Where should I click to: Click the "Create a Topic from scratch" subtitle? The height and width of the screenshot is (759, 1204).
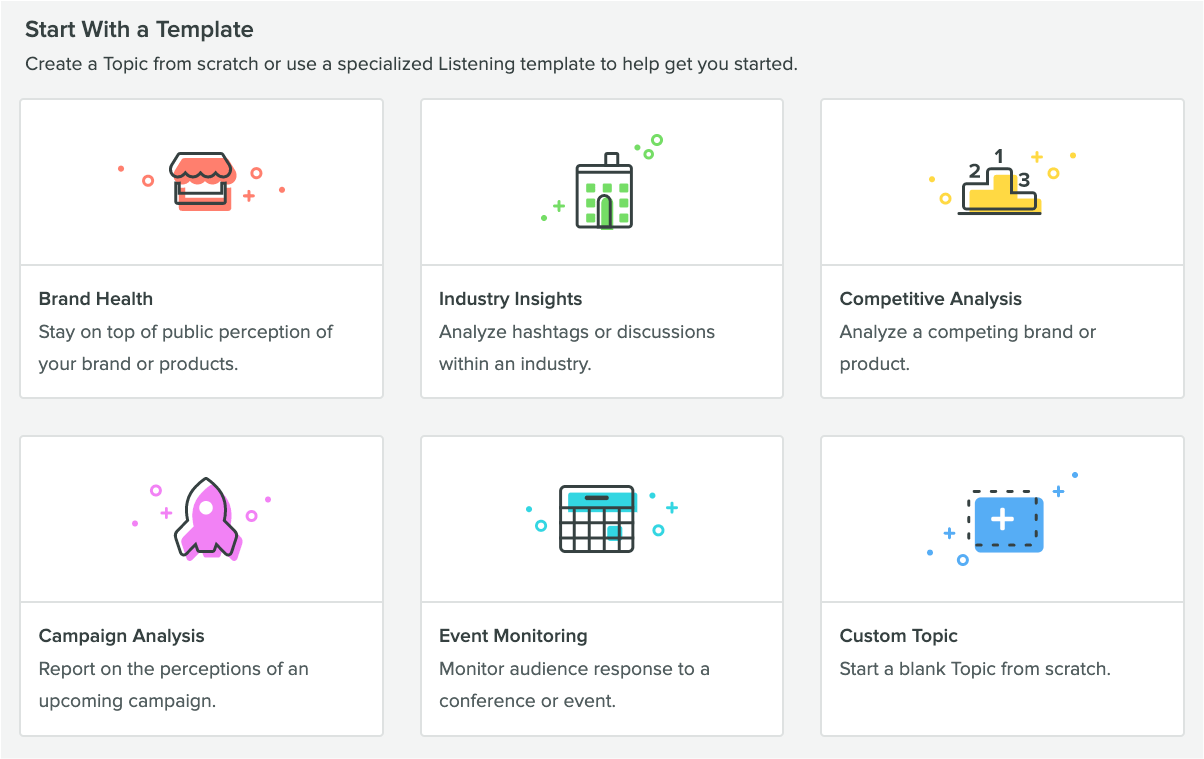point(411,64)
